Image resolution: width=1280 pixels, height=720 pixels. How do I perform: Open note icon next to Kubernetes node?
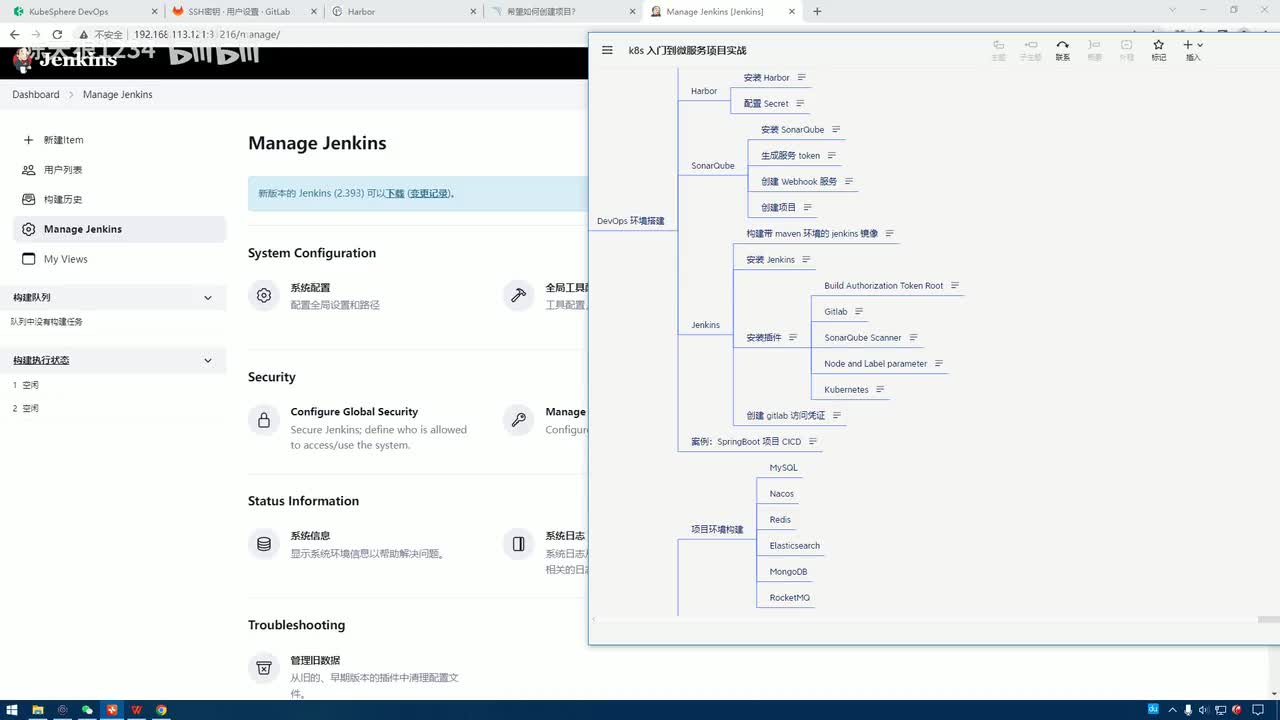[x=880, y=389]
